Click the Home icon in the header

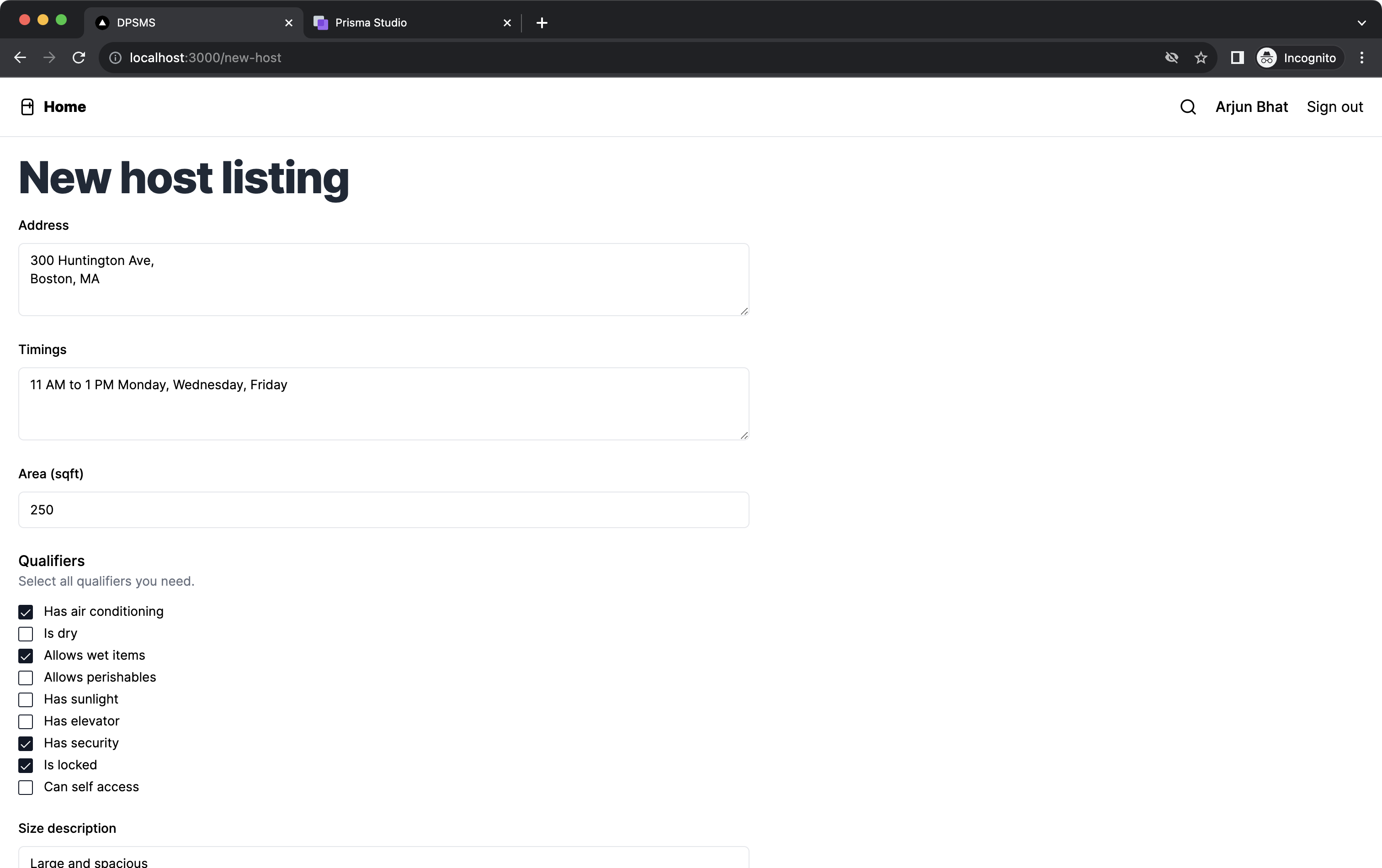pyautogui.click(x=27, y=107)
